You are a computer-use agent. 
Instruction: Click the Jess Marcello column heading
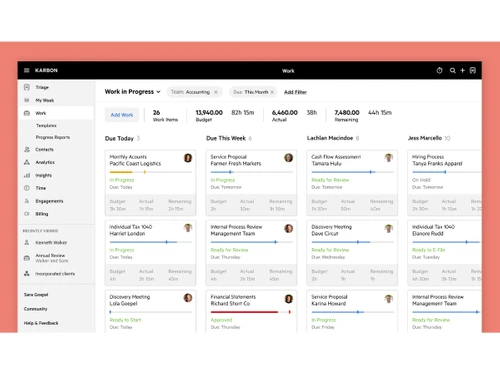tap(425, 138)
